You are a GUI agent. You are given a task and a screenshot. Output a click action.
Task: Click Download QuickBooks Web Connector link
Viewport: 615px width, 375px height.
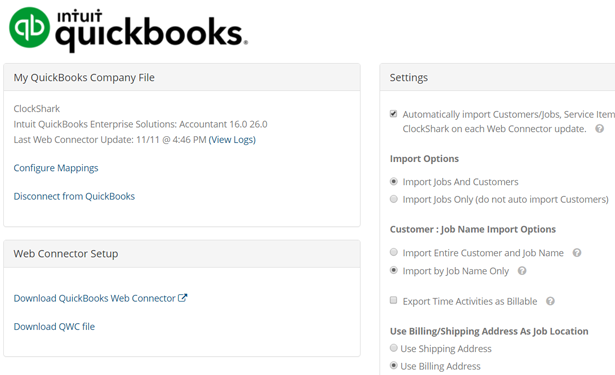(95, 298)
